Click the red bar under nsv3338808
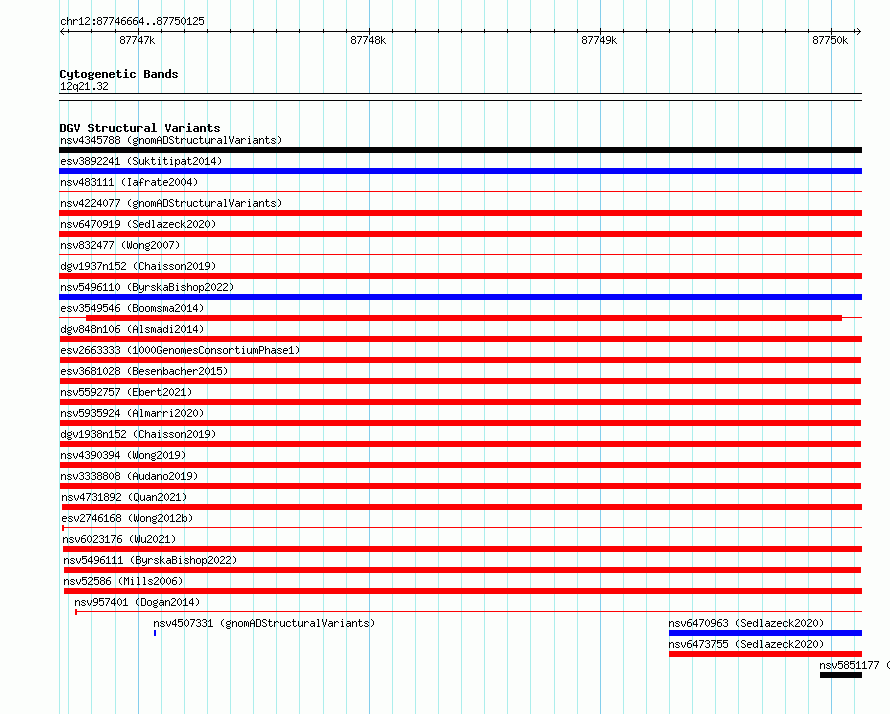The width and height of the screenshot is (890, 714). [x=460, y=486]
